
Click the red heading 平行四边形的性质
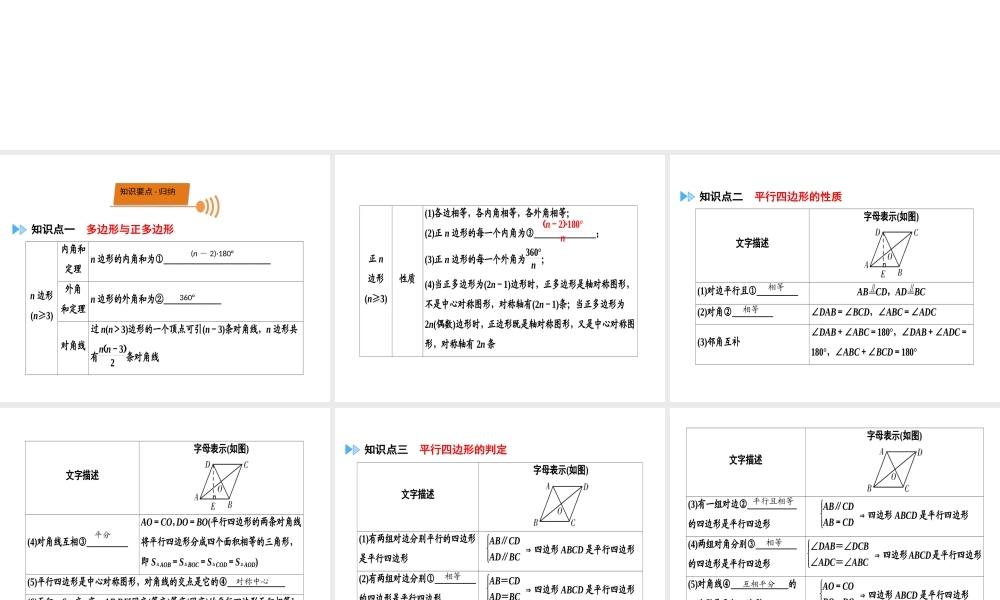(x=798, y=196)
